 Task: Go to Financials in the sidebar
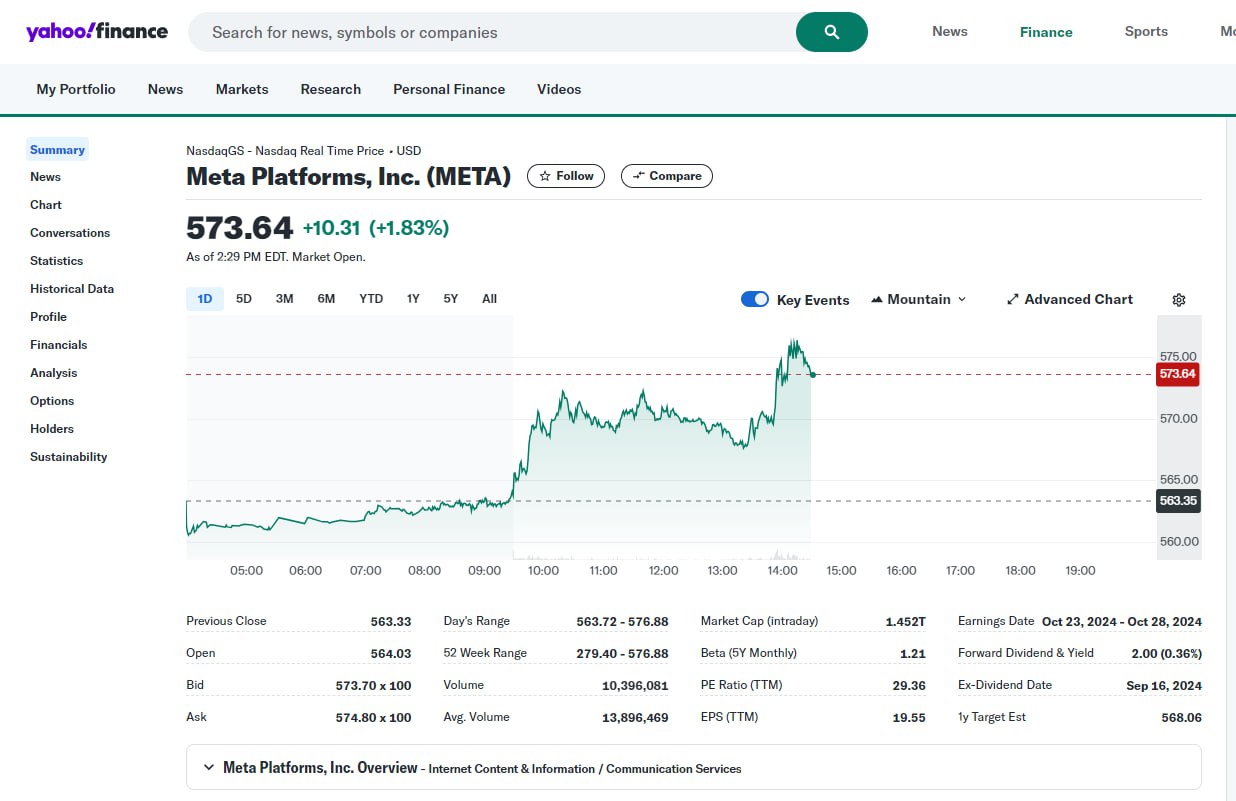click(59, 345)
